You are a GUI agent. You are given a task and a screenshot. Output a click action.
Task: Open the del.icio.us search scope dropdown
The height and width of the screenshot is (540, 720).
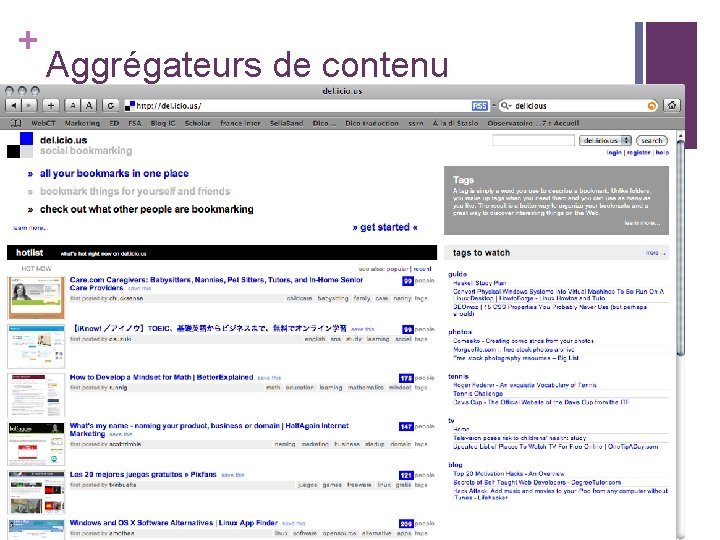[605, 141]
